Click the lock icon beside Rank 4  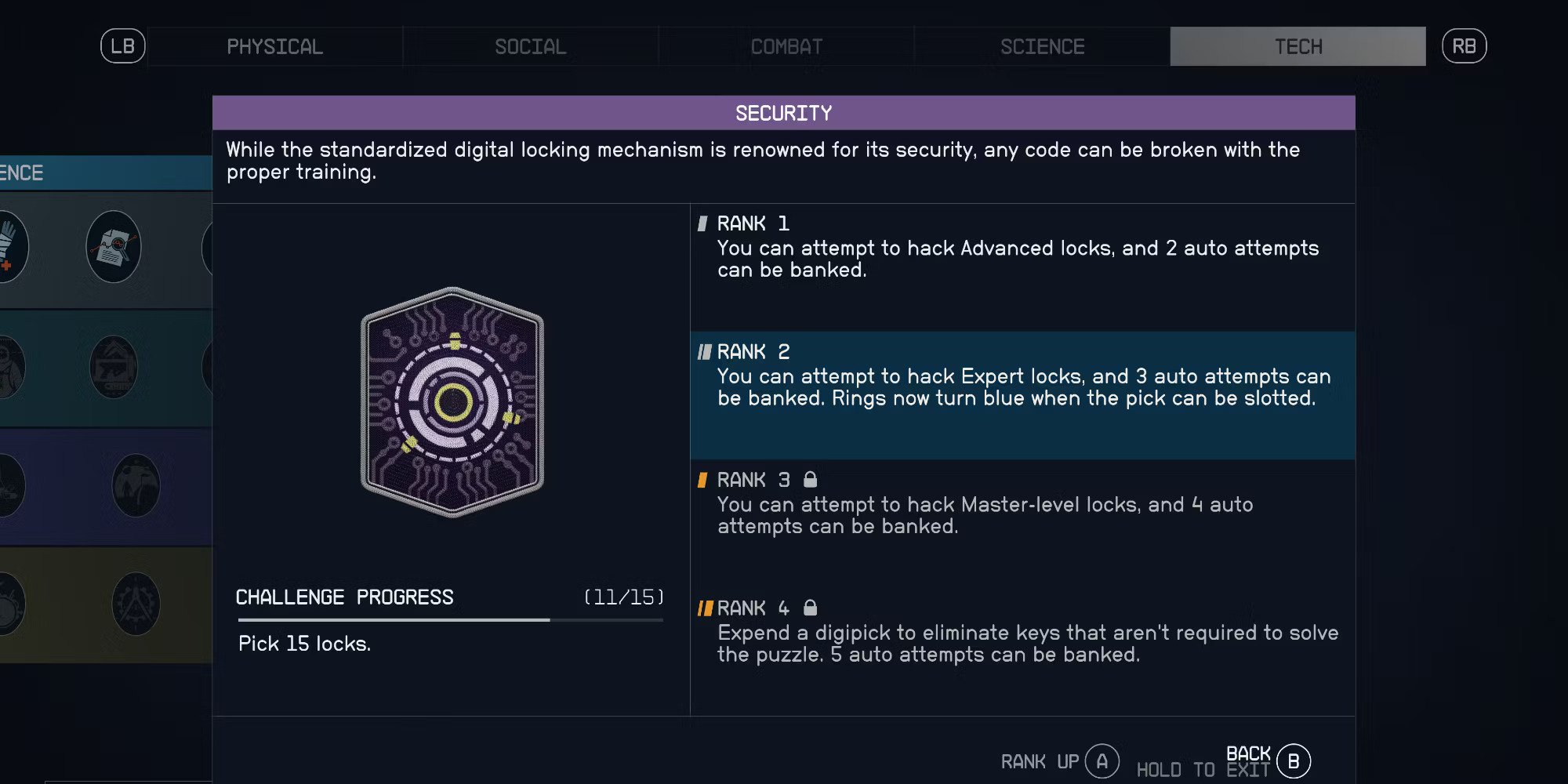coord(810,608)
